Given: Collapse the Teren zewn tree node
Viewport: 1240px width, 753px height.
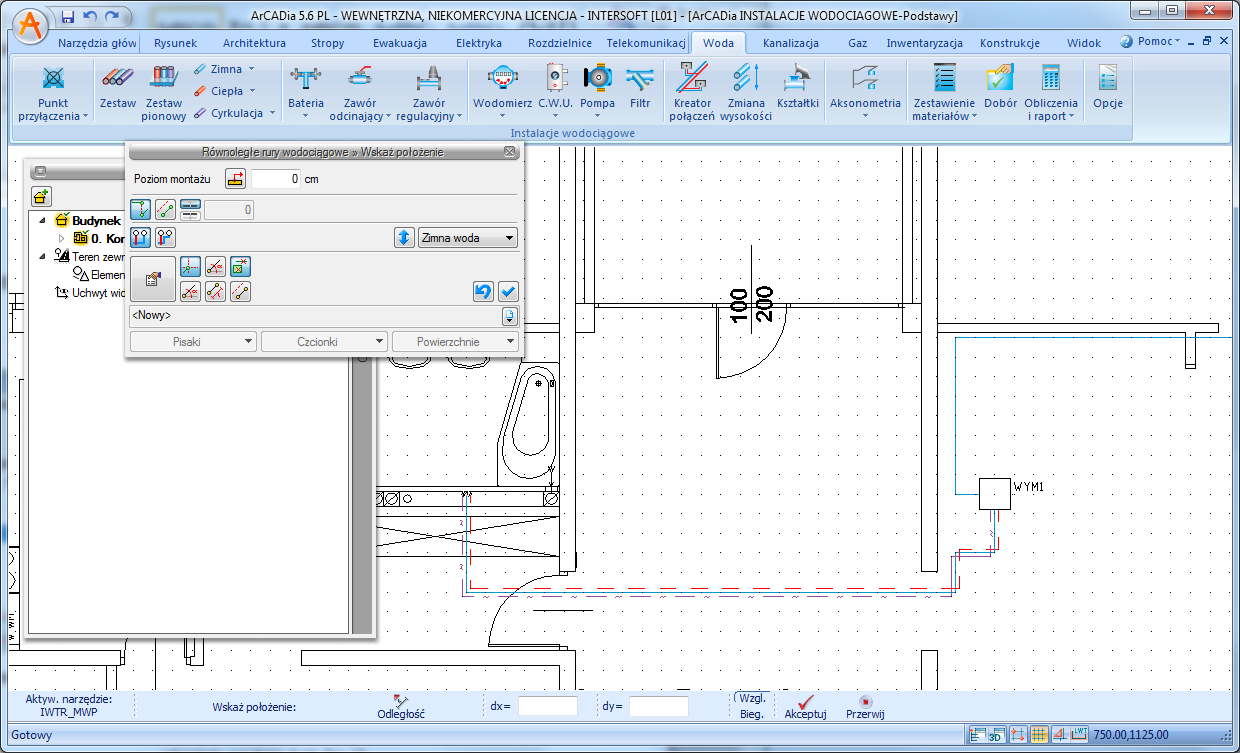Looking at the screenshot, I should [43, 256].
